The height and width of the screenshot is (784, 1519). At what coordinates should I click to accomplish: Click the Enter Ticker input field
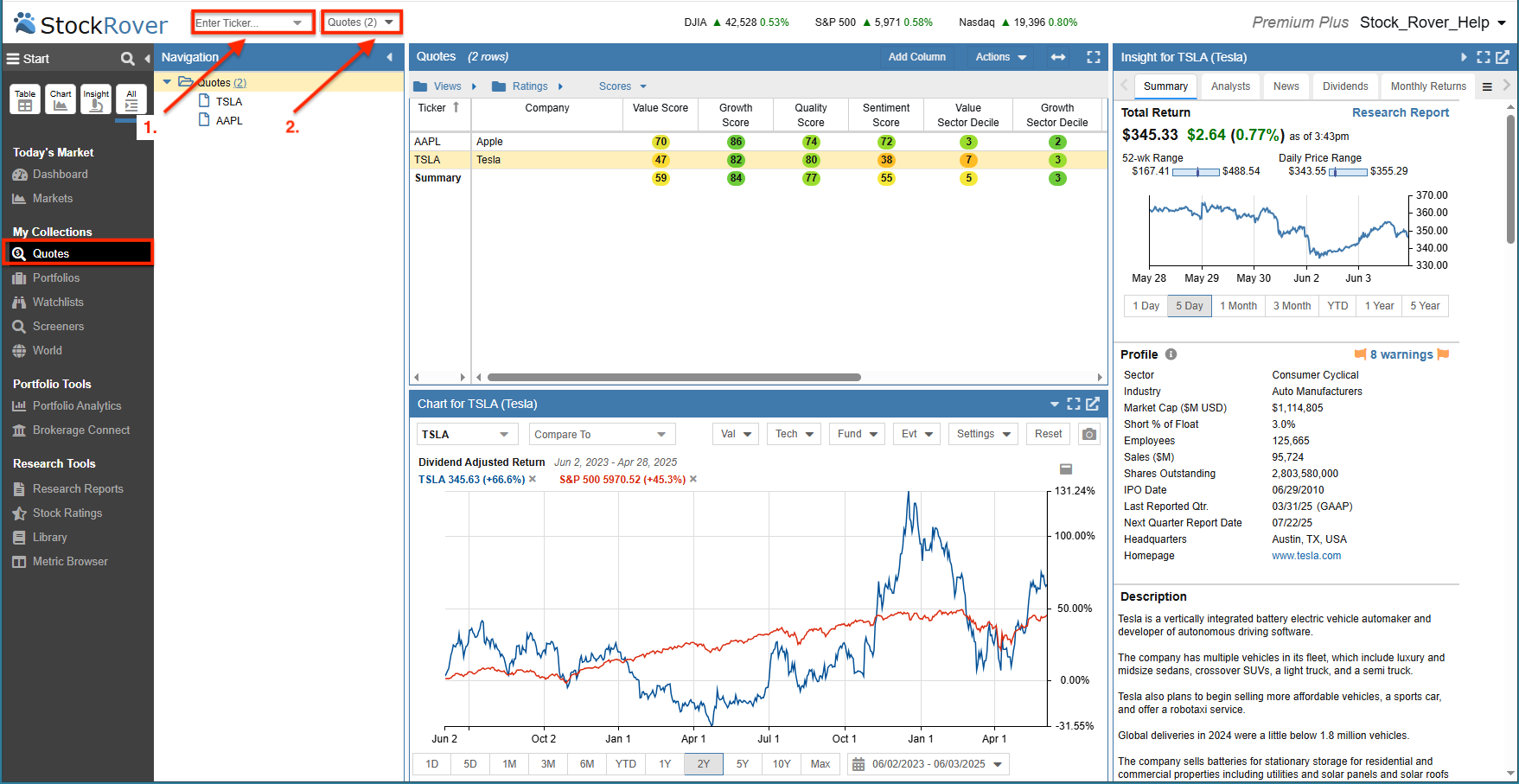click(252, 22)
